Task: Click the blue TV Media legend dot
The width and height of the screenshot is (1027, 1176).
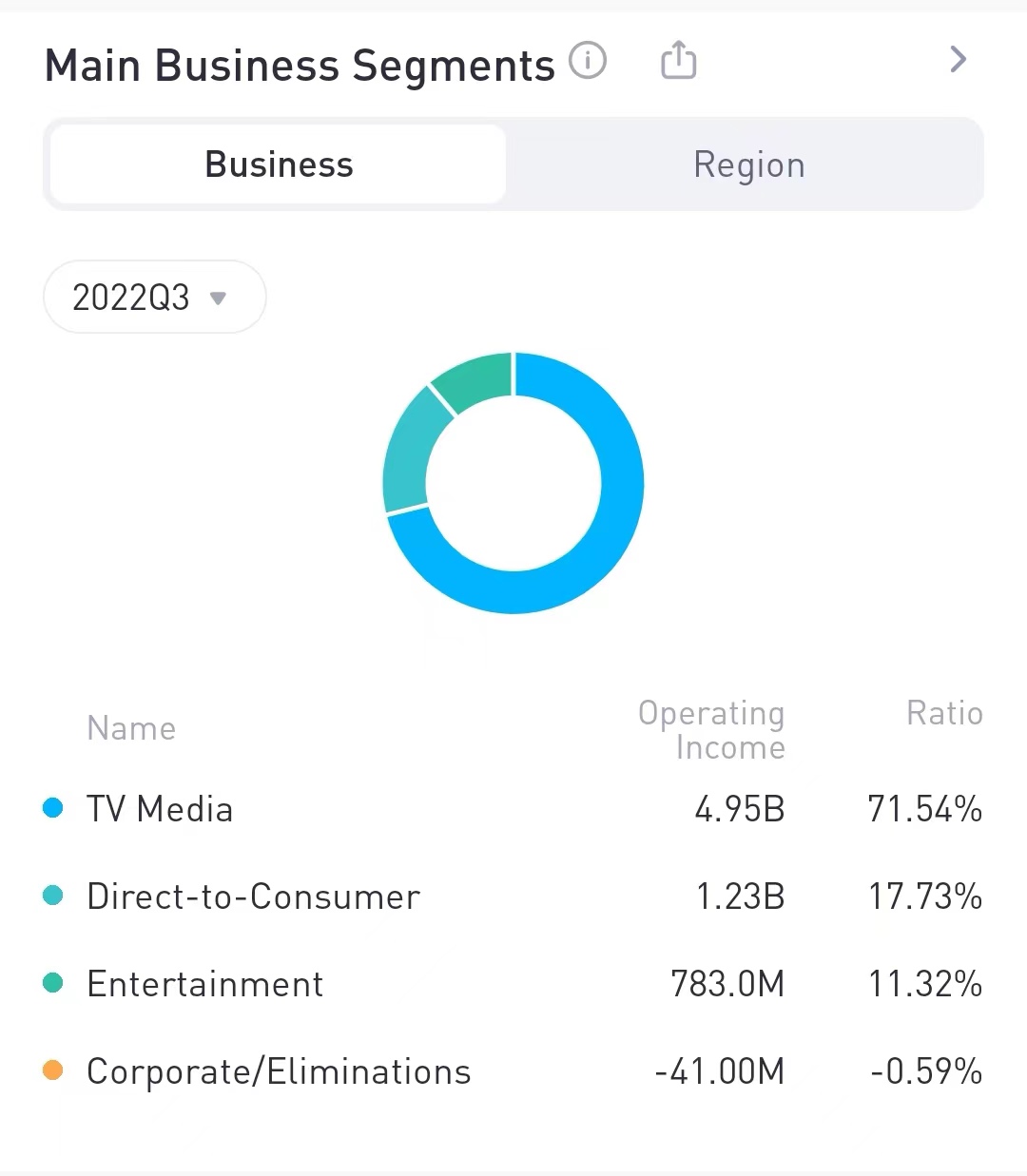Action: (x=53, y=808)
